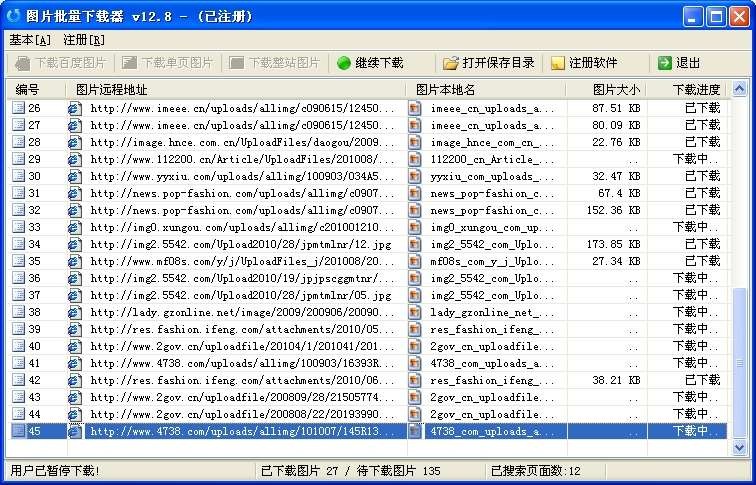Click the scrollbar up arrow

739,89
